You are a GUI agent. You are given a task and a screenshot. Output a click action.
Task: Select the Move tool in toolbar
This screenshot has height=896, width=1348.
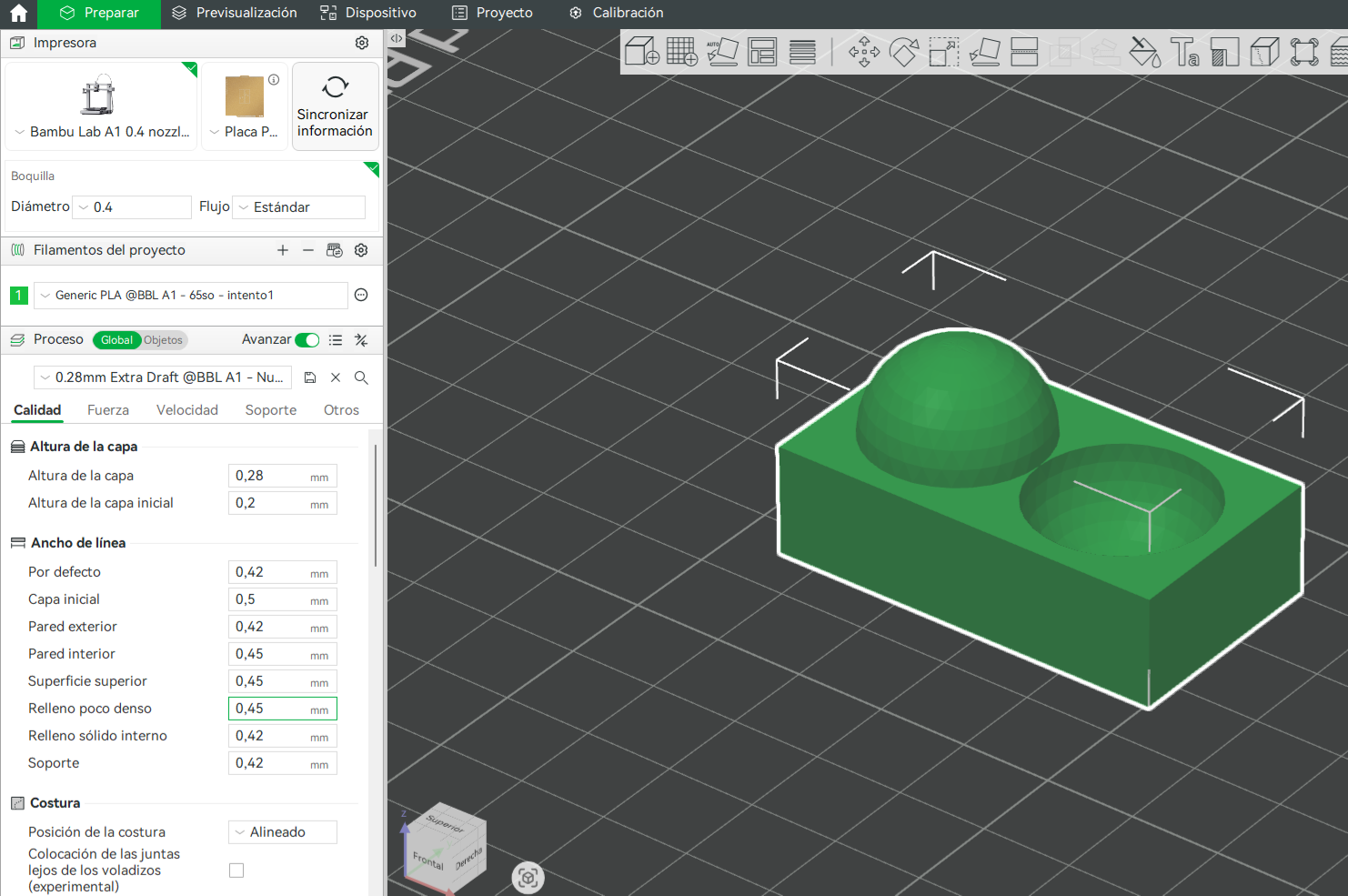tap(863, 52)
